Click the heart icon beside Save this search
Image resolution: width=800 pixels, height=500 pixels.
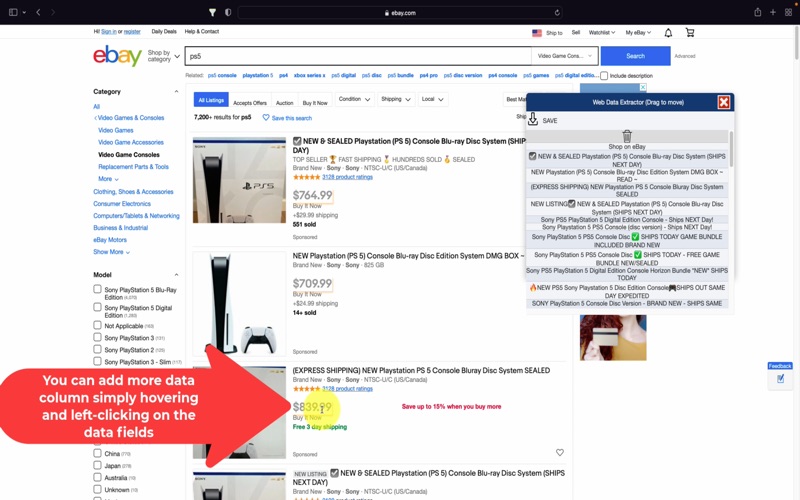(266, 117)
